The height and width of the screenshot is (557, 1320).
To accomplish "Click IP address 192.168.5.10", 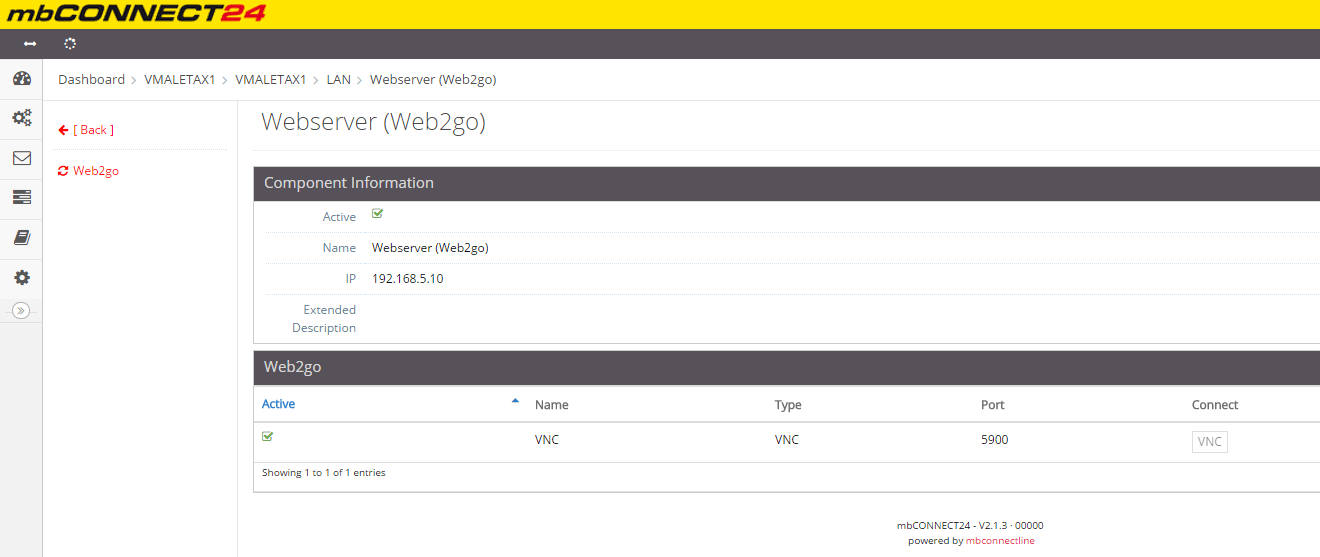I will (x=408, y=279).
